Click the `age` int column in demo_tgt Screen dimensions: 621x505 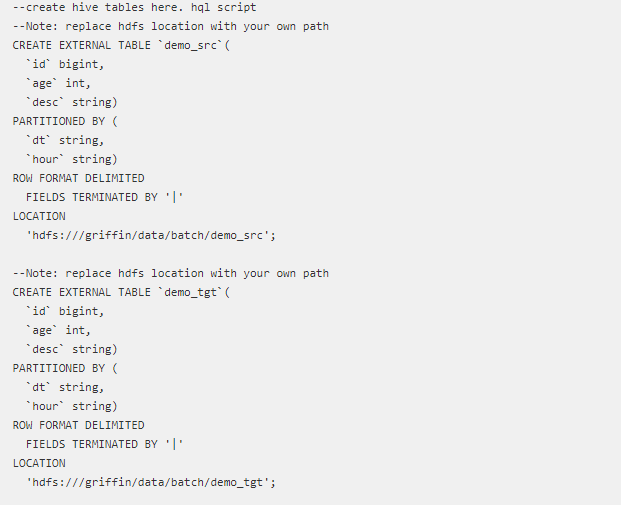coord(58,330)
